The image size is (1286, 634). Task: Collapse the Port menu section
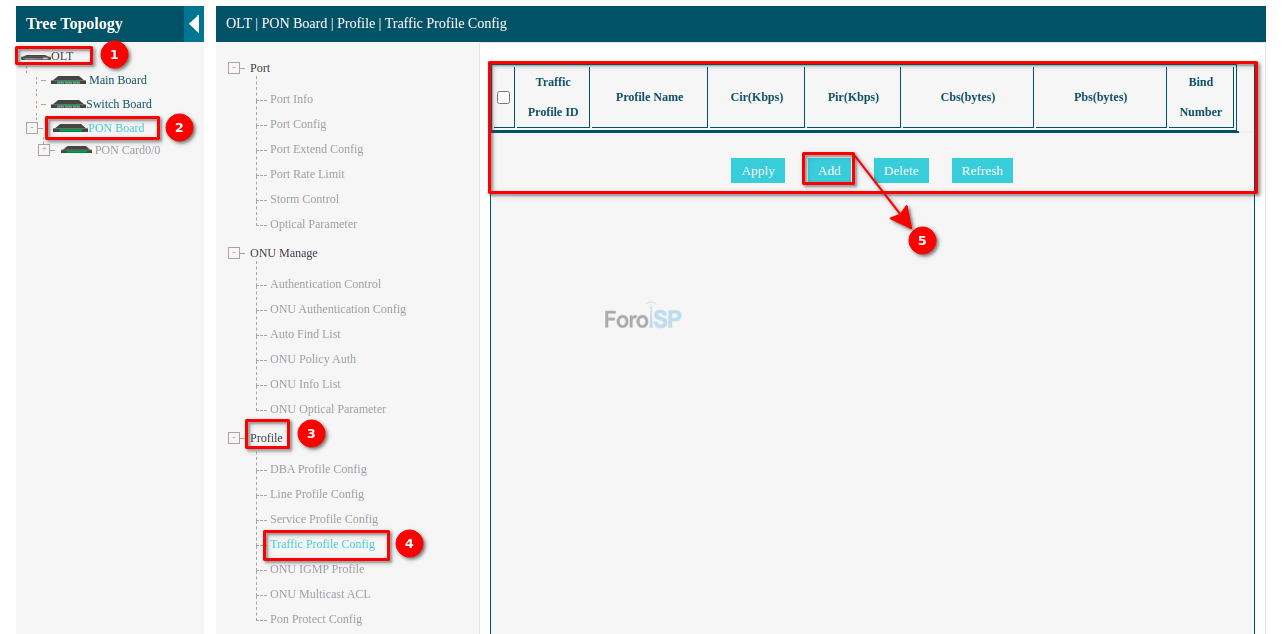click(234, 68)
